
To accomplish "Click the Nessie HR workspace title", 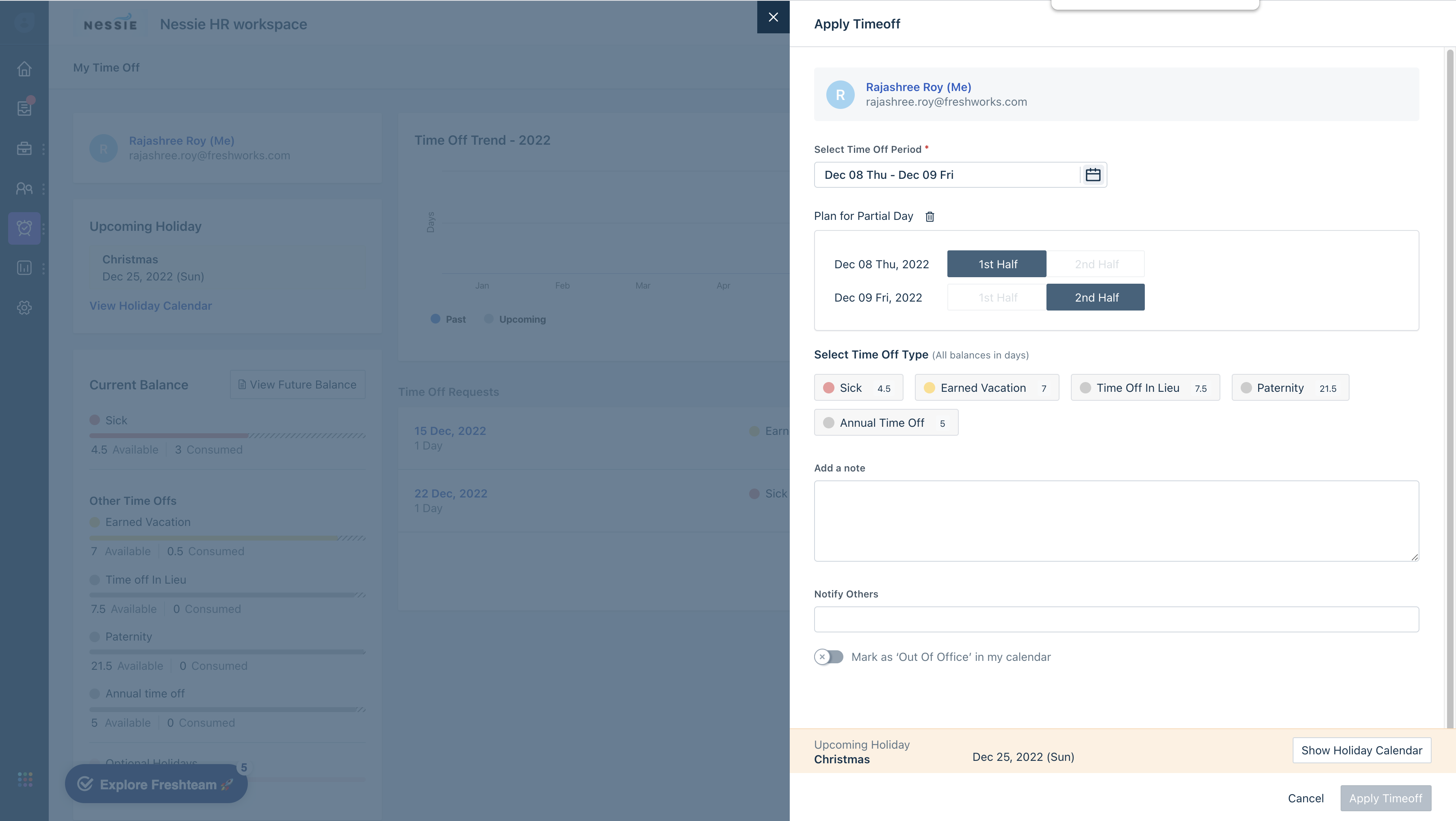I will pyautogui.click(x=234, y=24).
